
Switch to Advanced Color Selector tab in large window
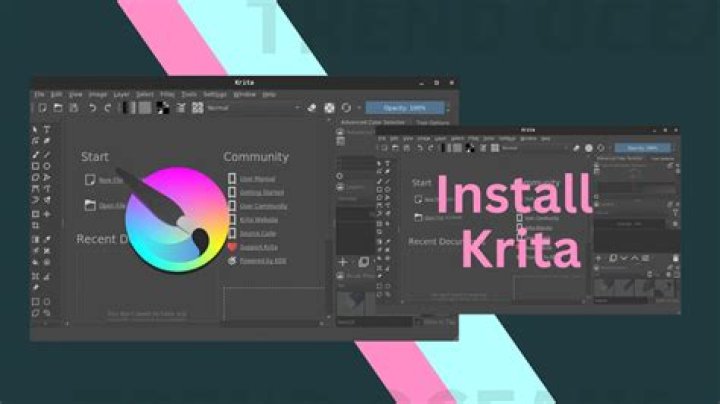(x=374, y=123)
